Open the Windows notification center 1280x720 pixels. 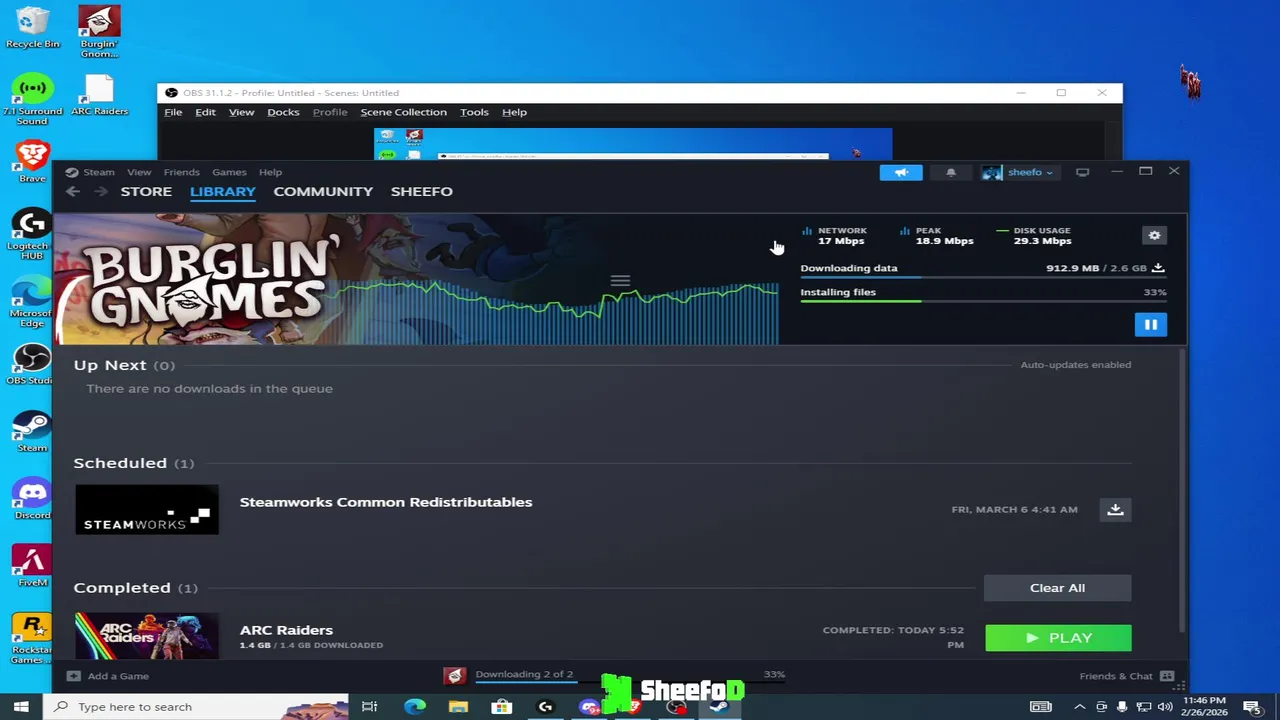1251,707
